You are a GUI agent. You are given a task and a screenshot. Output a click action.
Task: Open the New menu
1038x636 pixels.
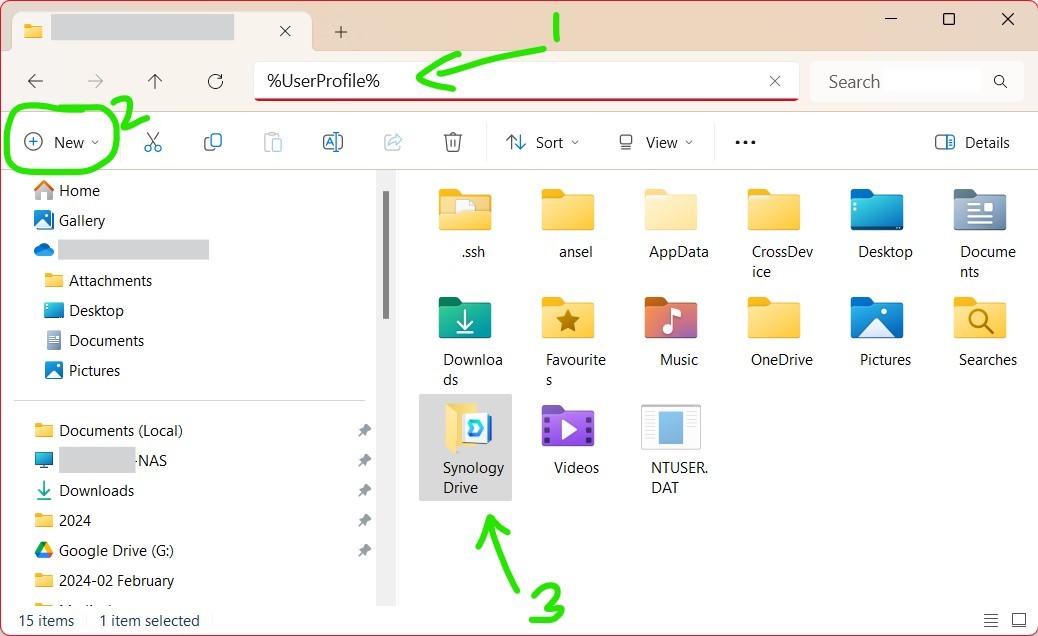tap(62, 141)
